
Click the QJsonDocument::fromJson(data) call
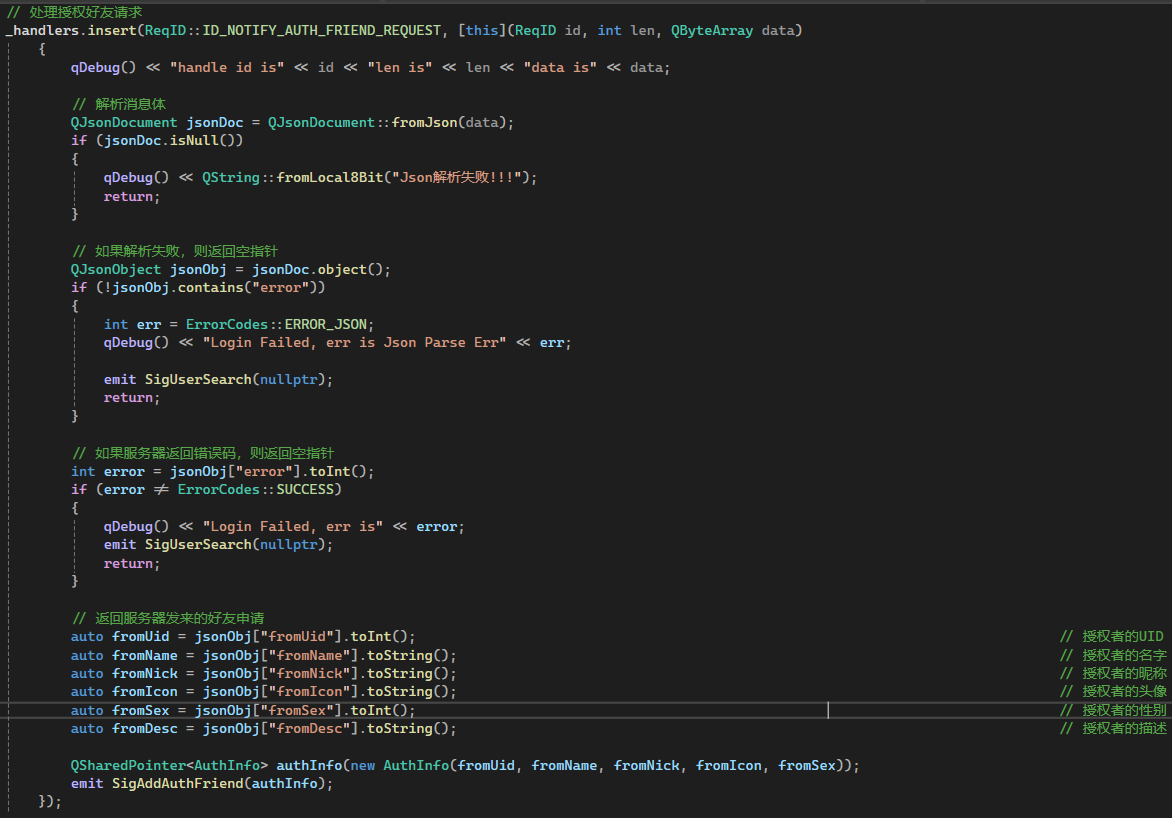pyautogui.click(x=386, y=123)
